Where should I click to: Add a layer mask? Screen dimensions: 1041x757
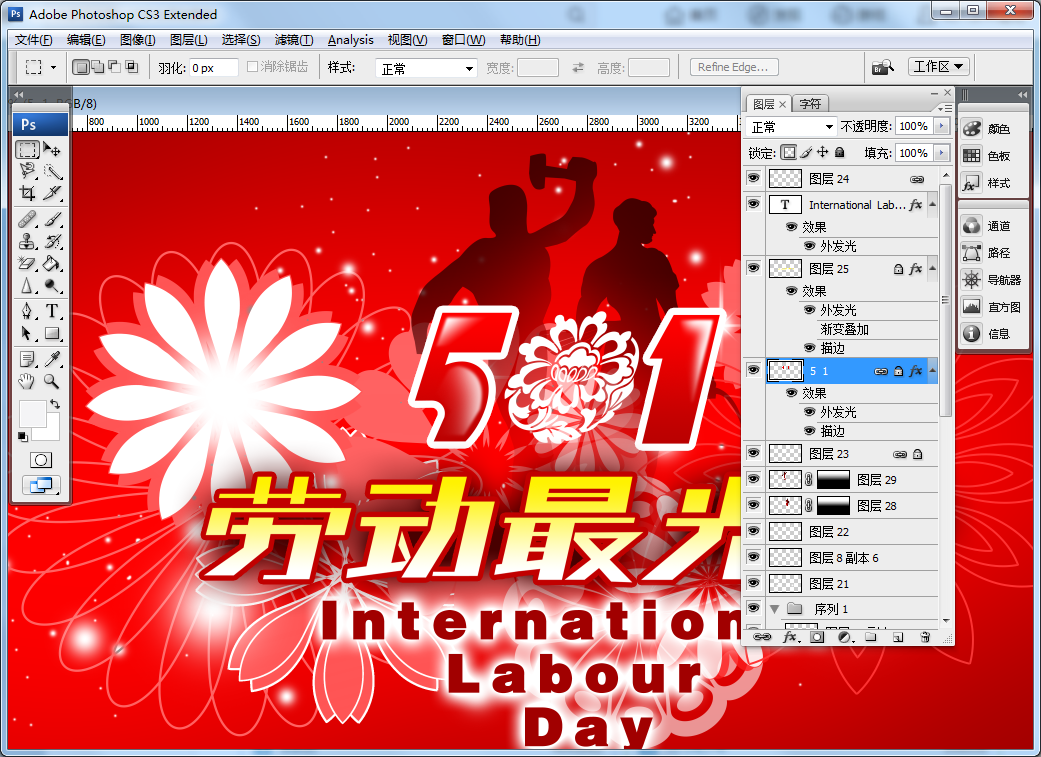(817, 637)
